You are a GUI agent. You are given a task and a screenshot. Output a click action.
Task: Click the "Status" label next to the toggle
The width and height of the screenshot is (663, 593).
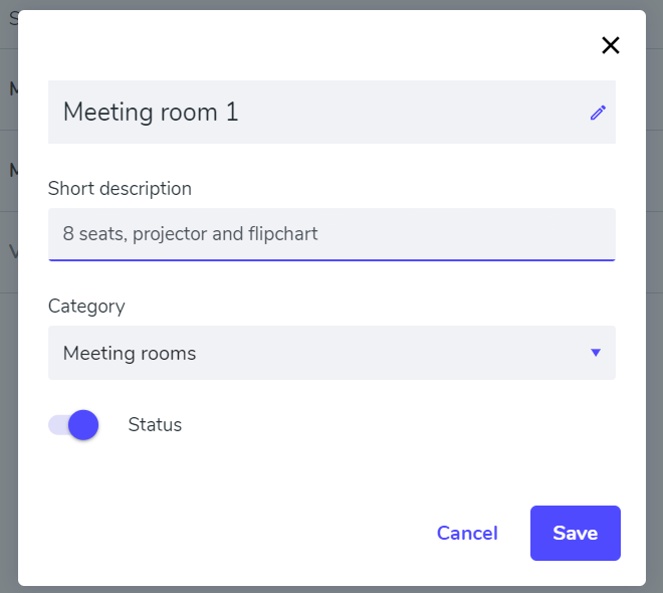[155, 425]
